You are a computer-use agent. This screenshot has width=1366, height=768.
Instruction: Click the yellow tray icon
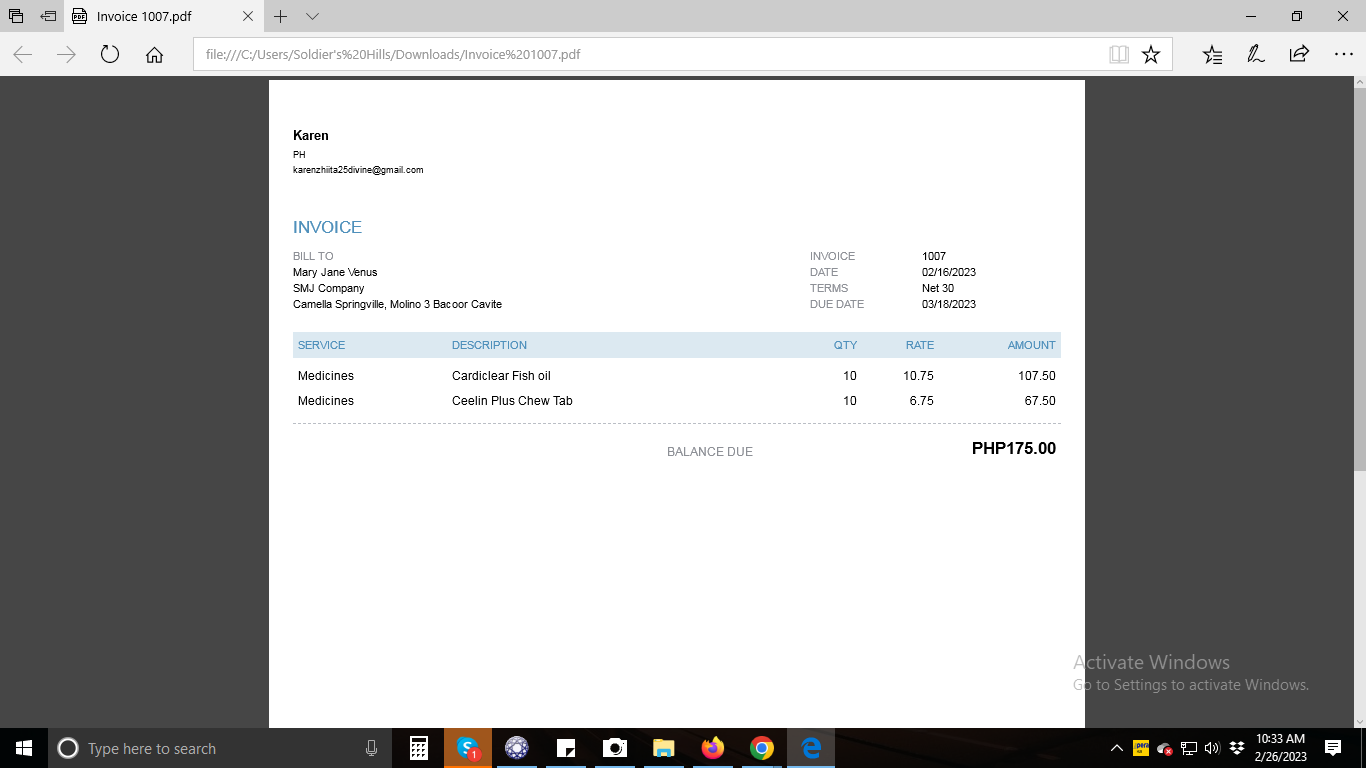click(1141, 748)
